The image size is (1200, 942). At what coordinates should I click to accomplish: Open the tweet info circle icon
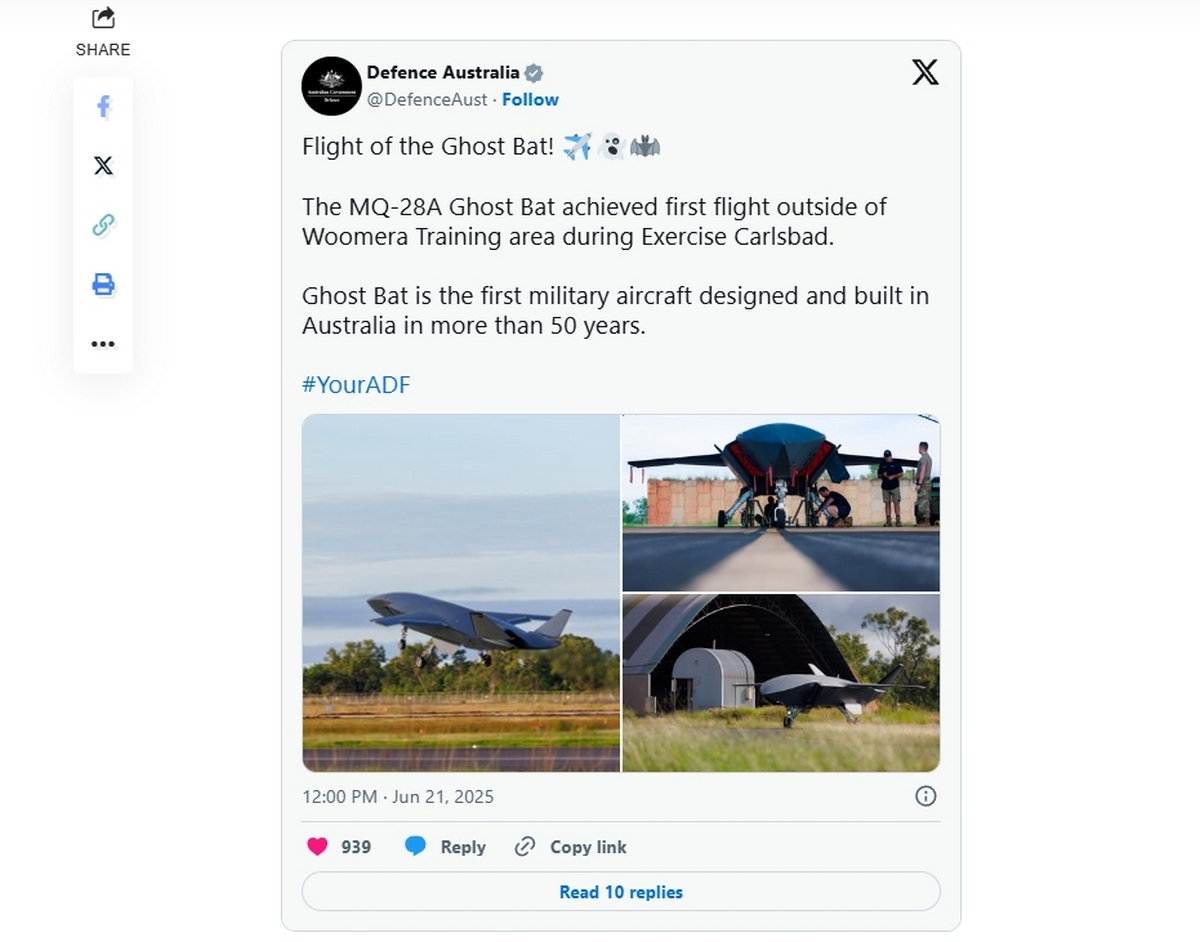click(926, 796)
